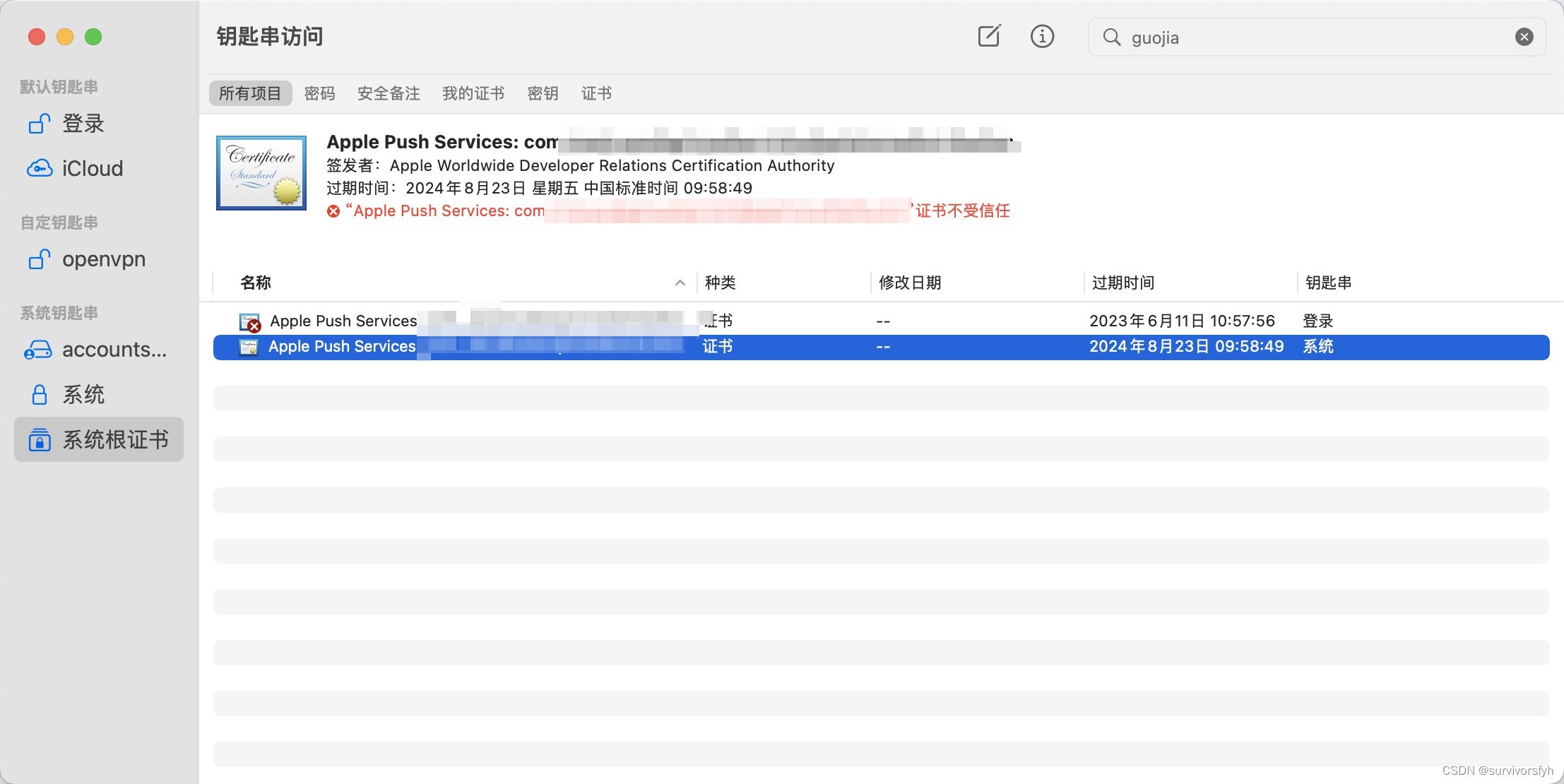The image size is (1564, 784).
Task: Sort by 种类 column header
Action: [x=720, y=283]
